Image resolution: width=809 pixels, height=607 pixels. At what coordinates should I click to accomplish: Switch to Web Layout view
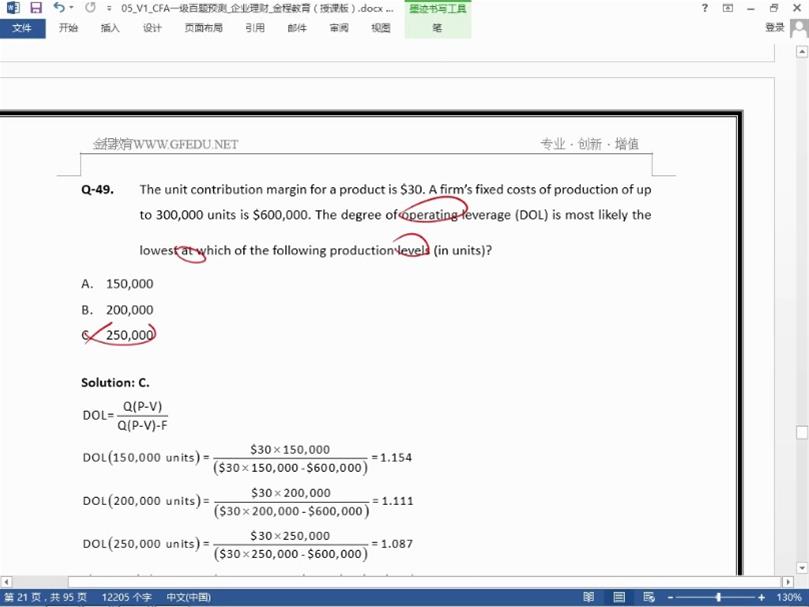[x=651, y=597]
